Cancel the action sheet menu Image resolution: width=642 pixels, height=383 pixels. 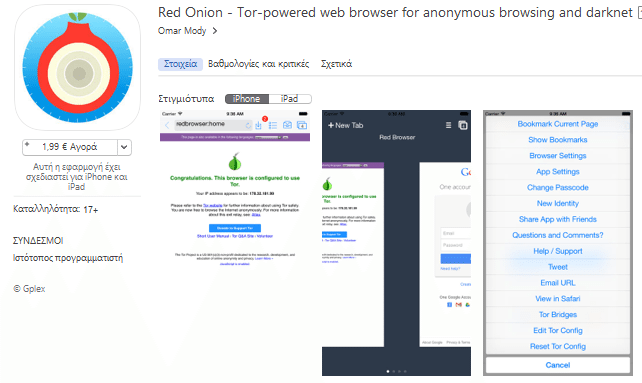(x=558, y=365)
